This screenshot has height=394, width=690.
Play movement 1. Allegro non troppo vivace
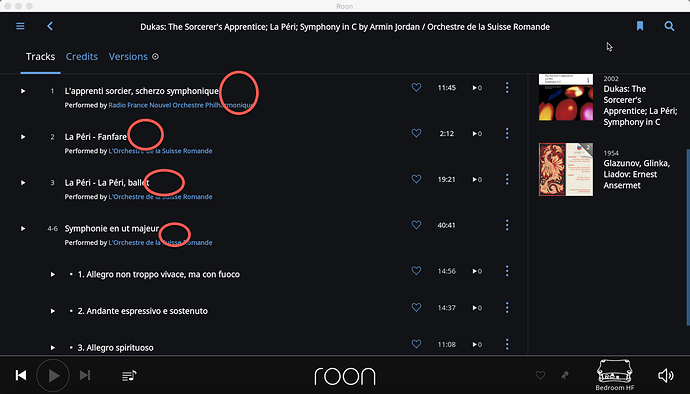[53, 274]
